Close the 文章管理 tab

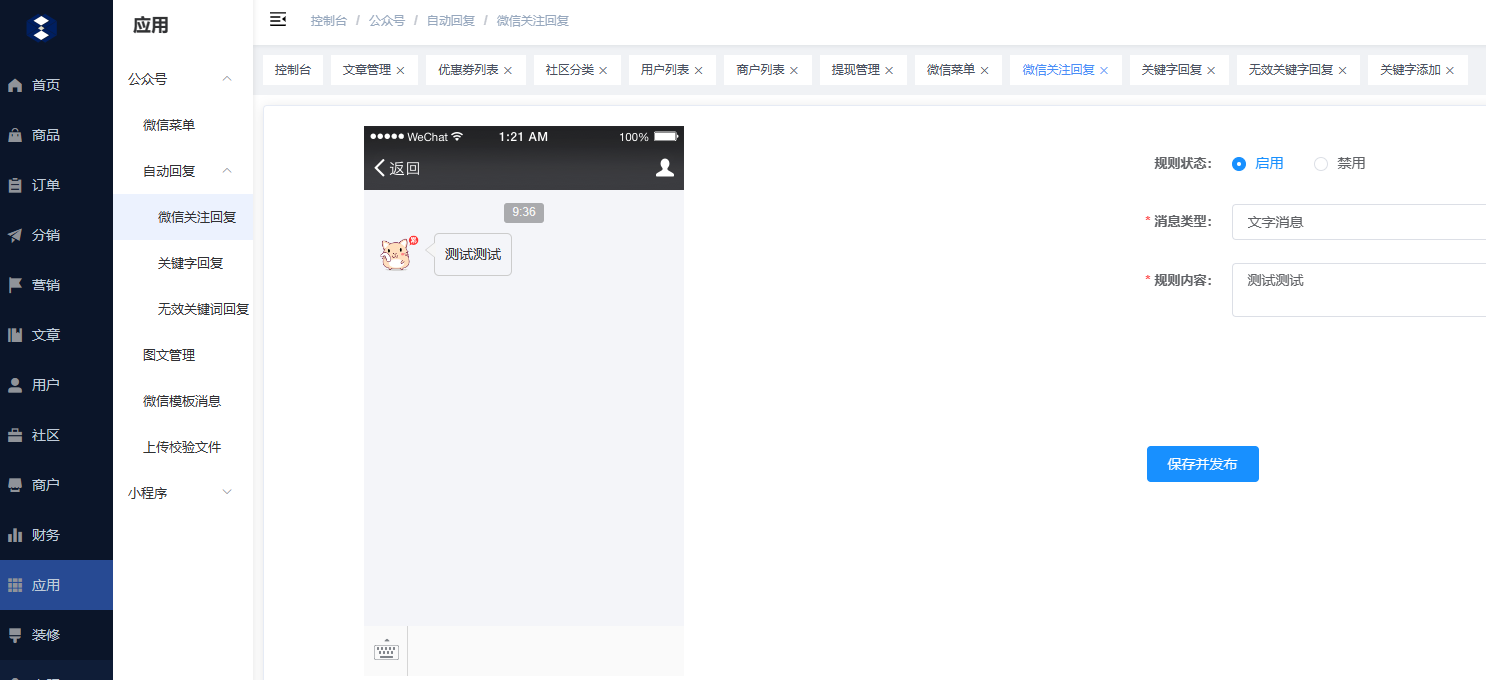[401, 70]
